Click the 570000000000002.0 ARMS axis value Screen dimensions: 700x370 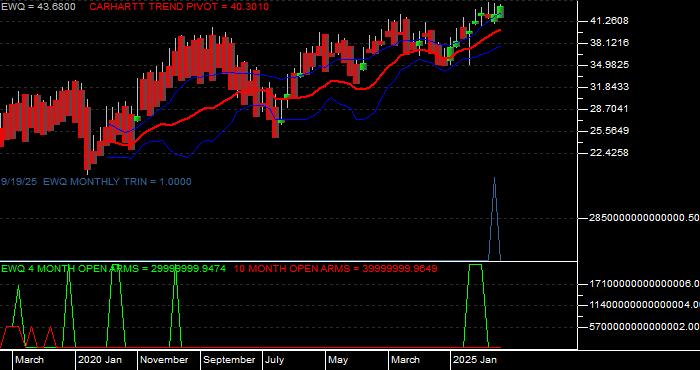click(645, 327)
